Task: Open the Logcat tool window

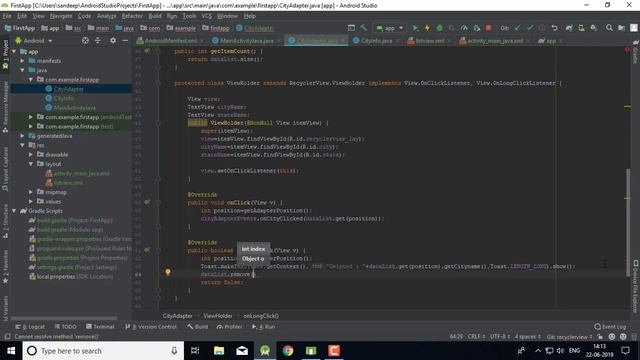Action: point(30,327)
